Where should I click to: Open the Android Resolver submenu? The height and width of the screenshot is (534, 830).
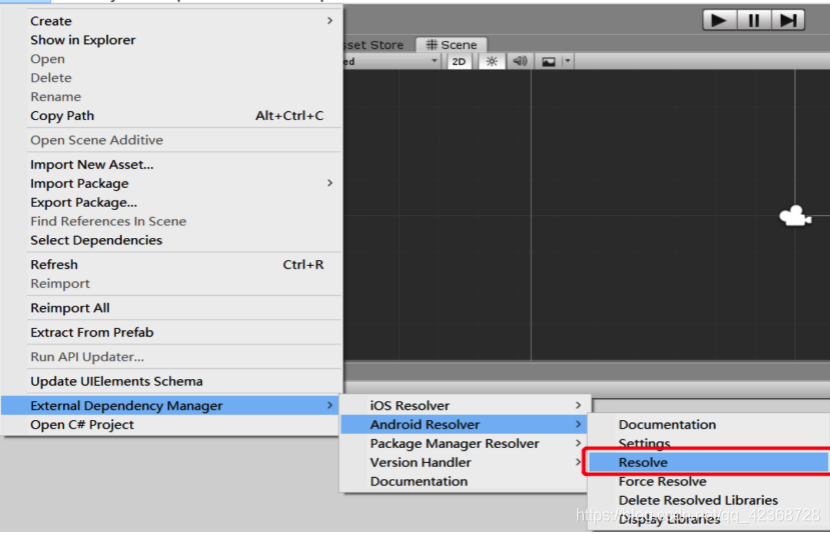click(464, 424)
